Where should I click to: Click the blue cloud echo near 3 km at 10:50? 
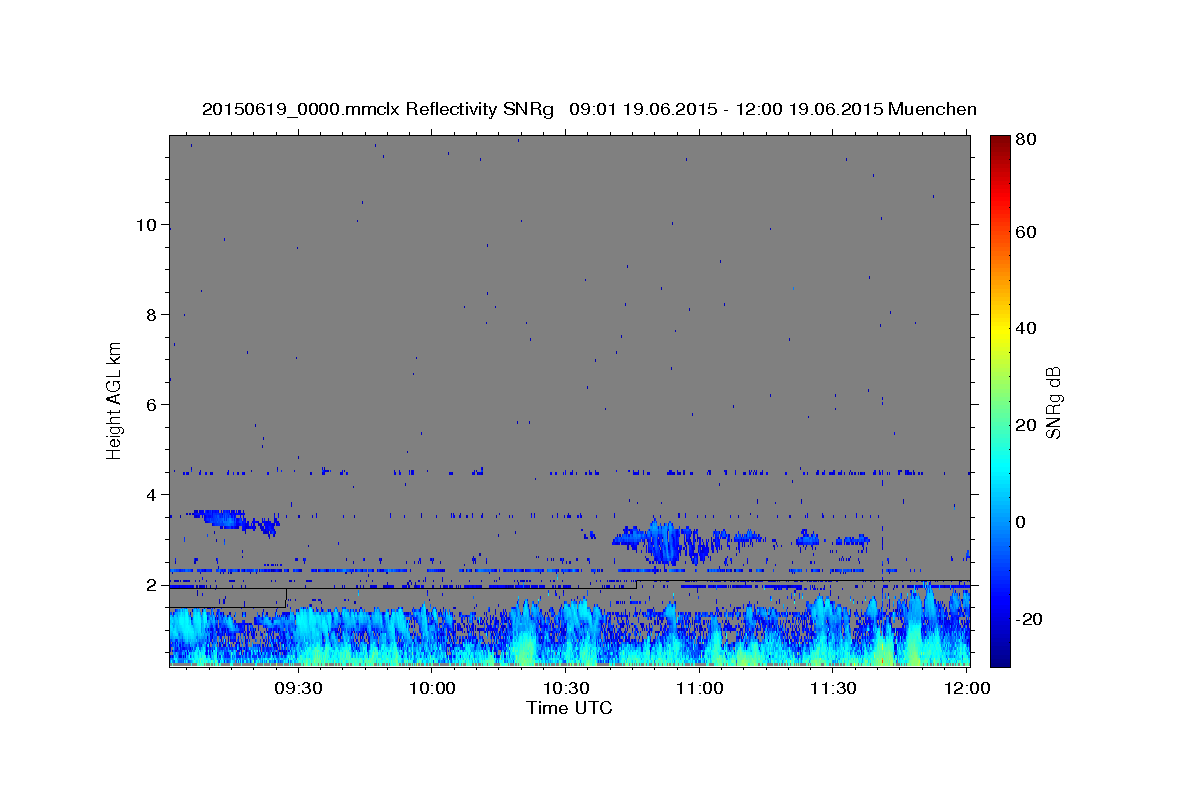(664, 541)
